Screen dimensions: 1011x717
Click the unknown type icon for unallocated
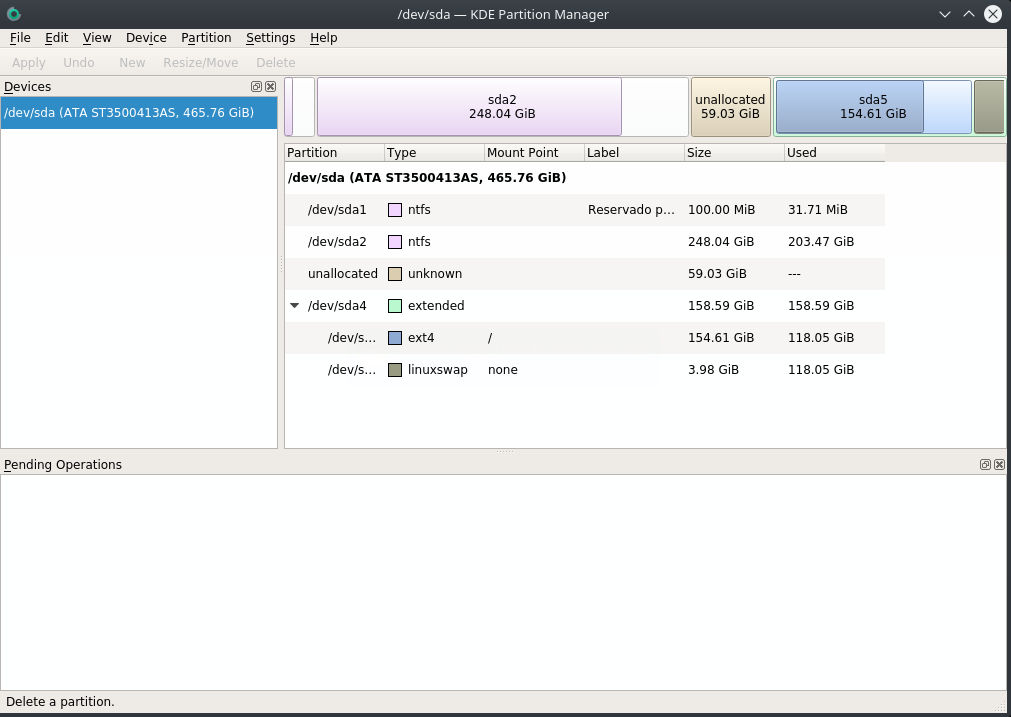click(x=395, y=274)
